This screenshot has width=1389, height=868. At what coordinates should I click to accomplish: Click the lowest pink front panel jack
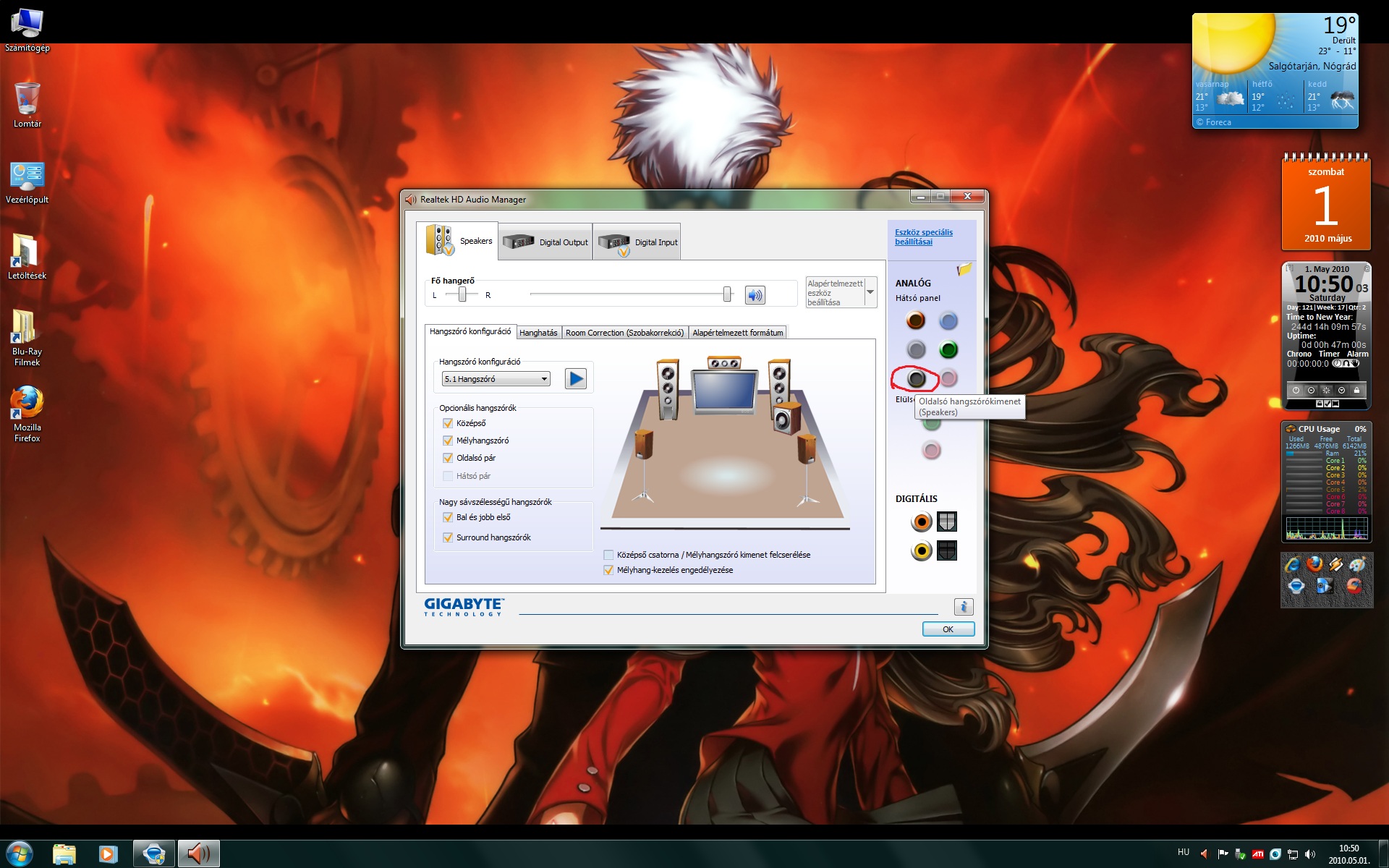[932, 451]
